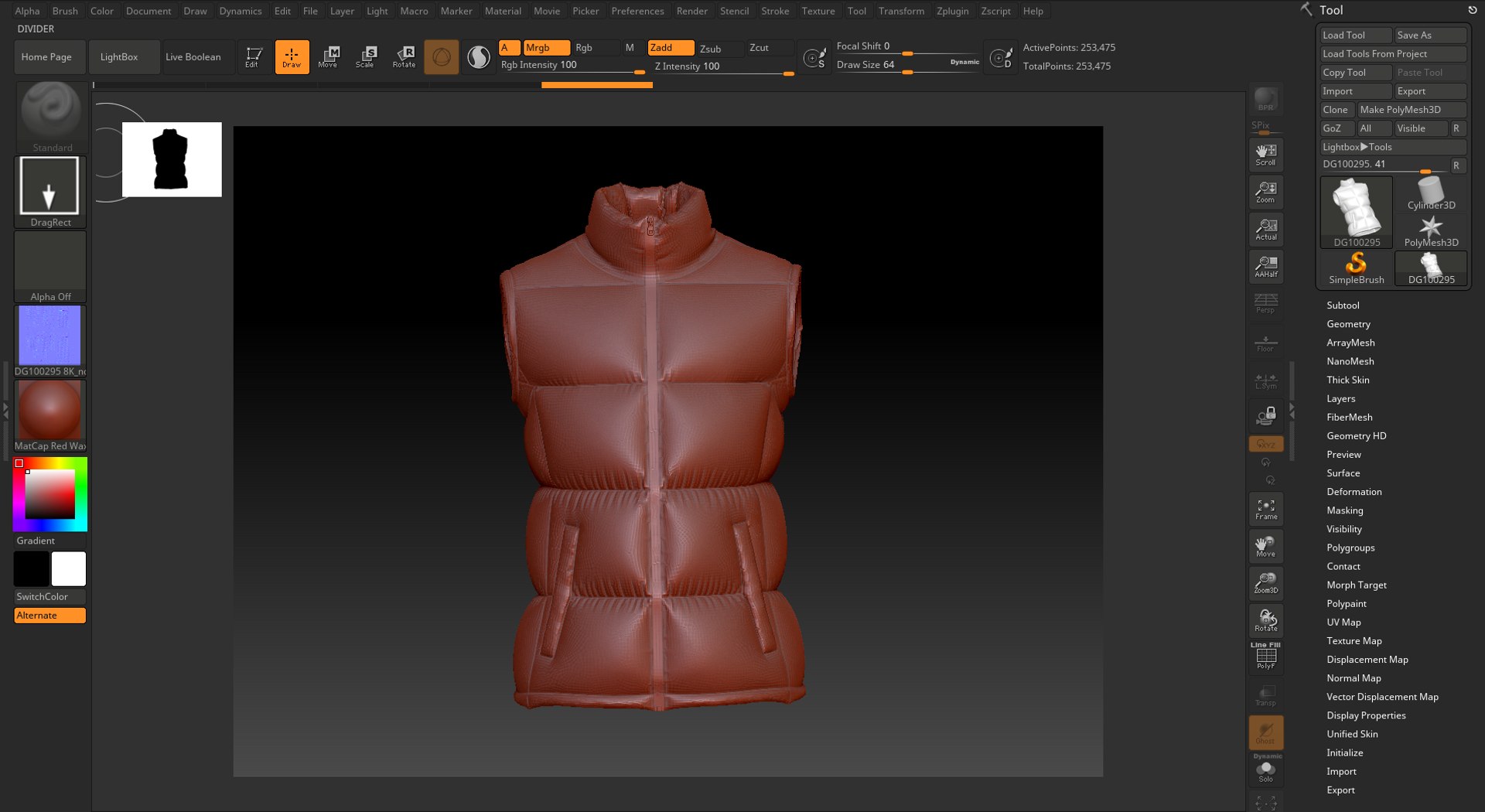This screenshot has width=1485, height=812.
Task: Open the Zplugin menu
Action: (952, 11)
